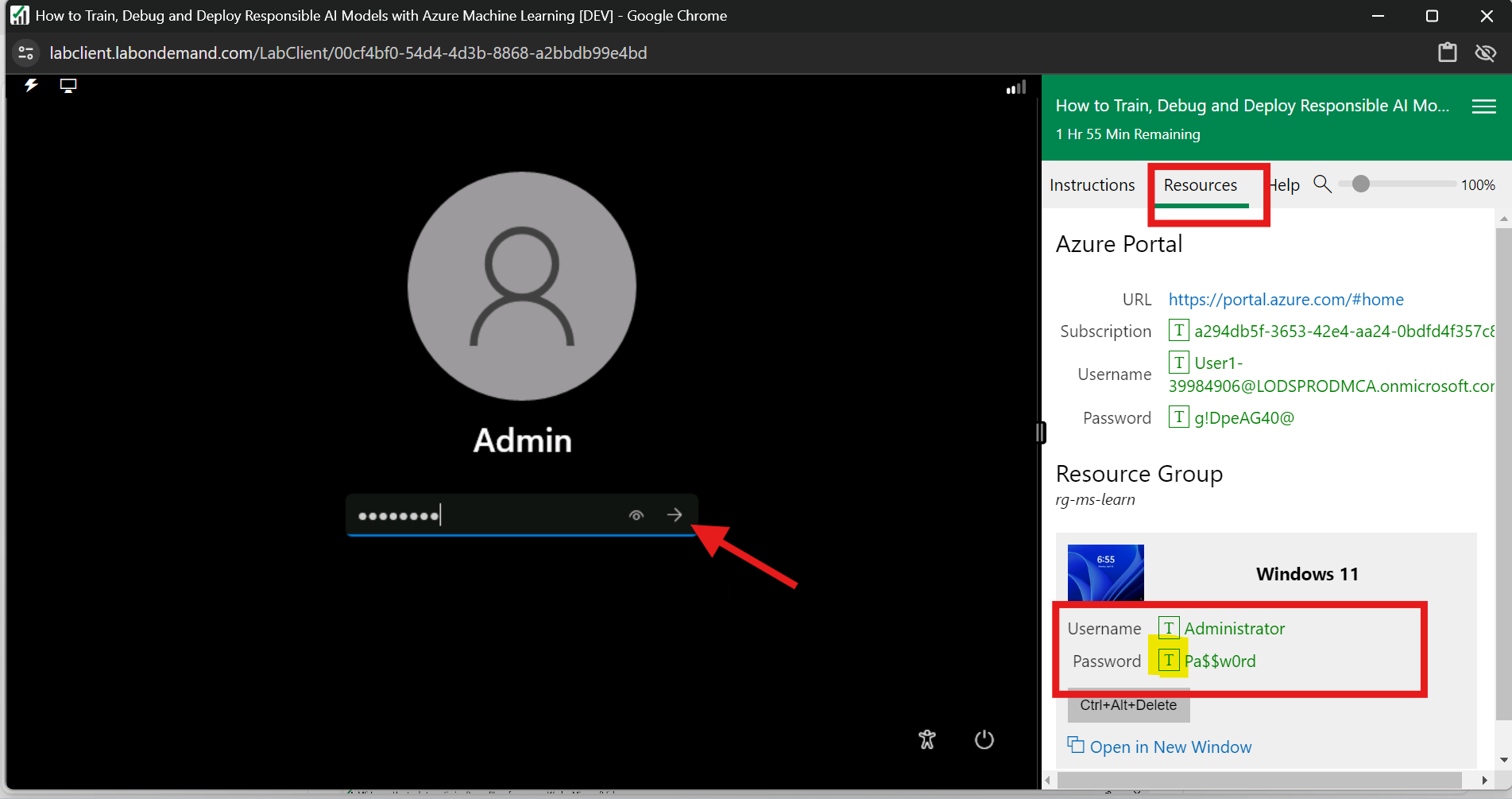The width and height of the screenshot is (1512, 799).
Task: Click the panel splitter handle
Action: 1041,432
